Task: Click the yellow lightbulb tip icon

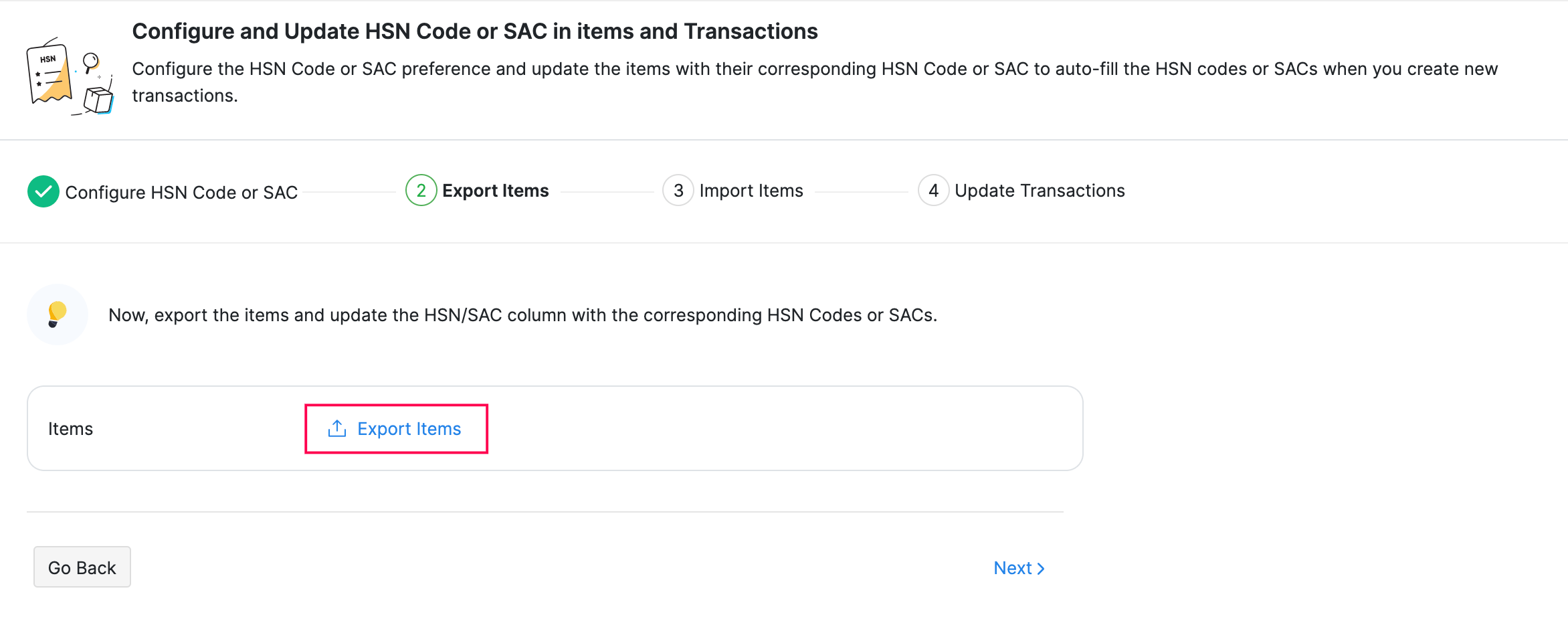Action: (58, 314)
